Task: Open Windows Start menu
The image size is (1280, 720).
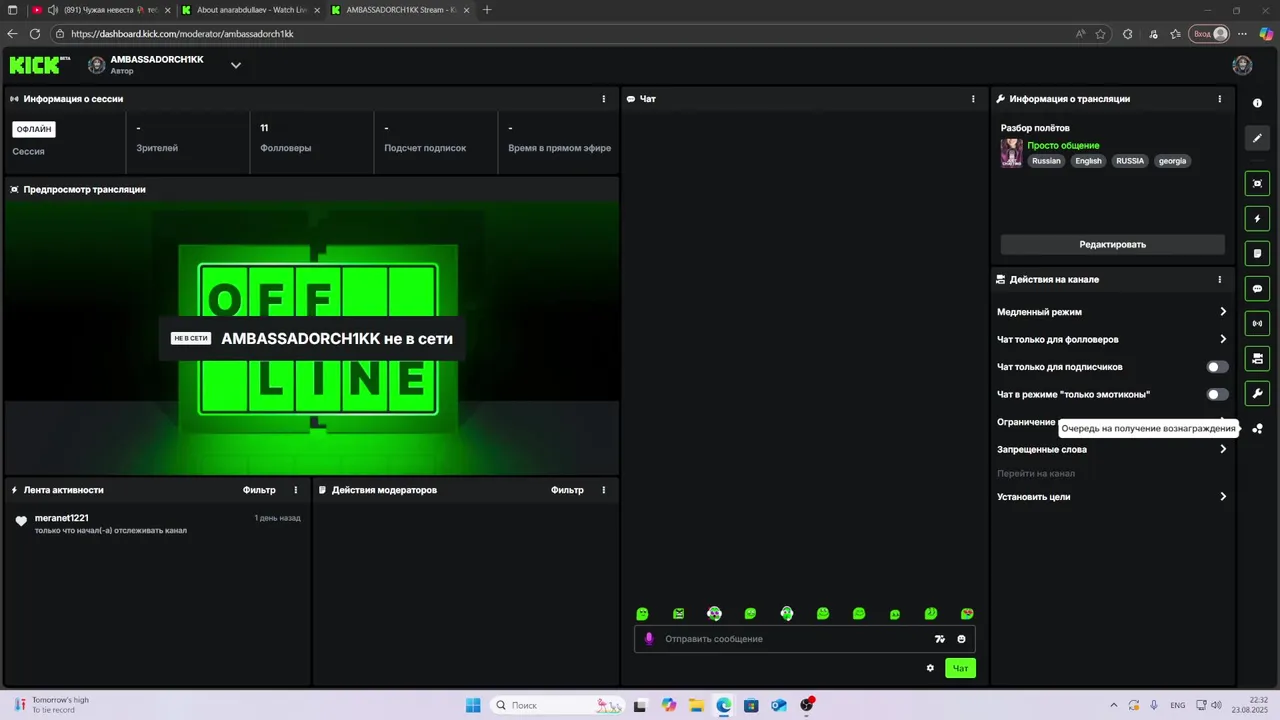Action: 473,705
